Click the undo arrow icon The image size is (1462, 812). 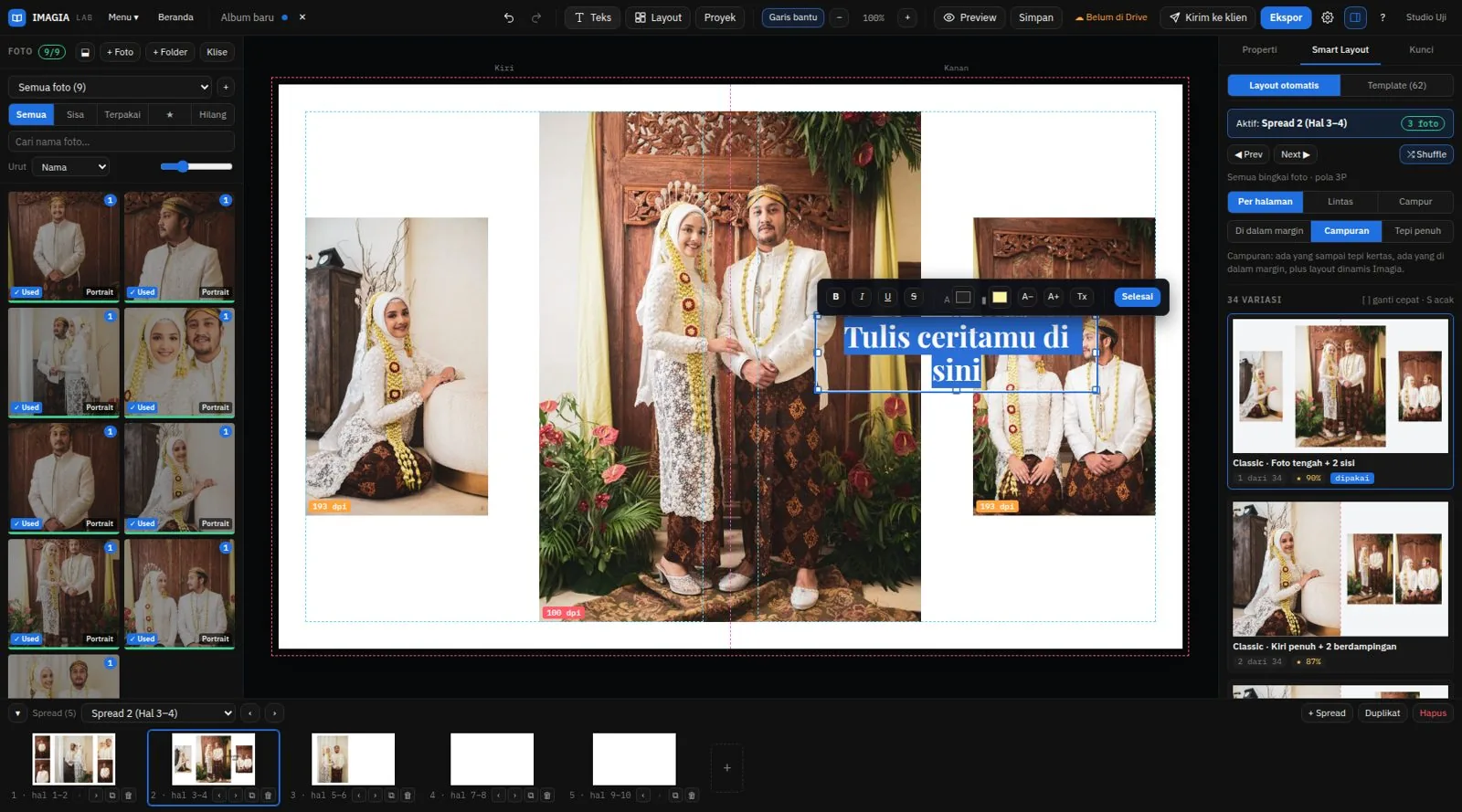tap(509, 17)
